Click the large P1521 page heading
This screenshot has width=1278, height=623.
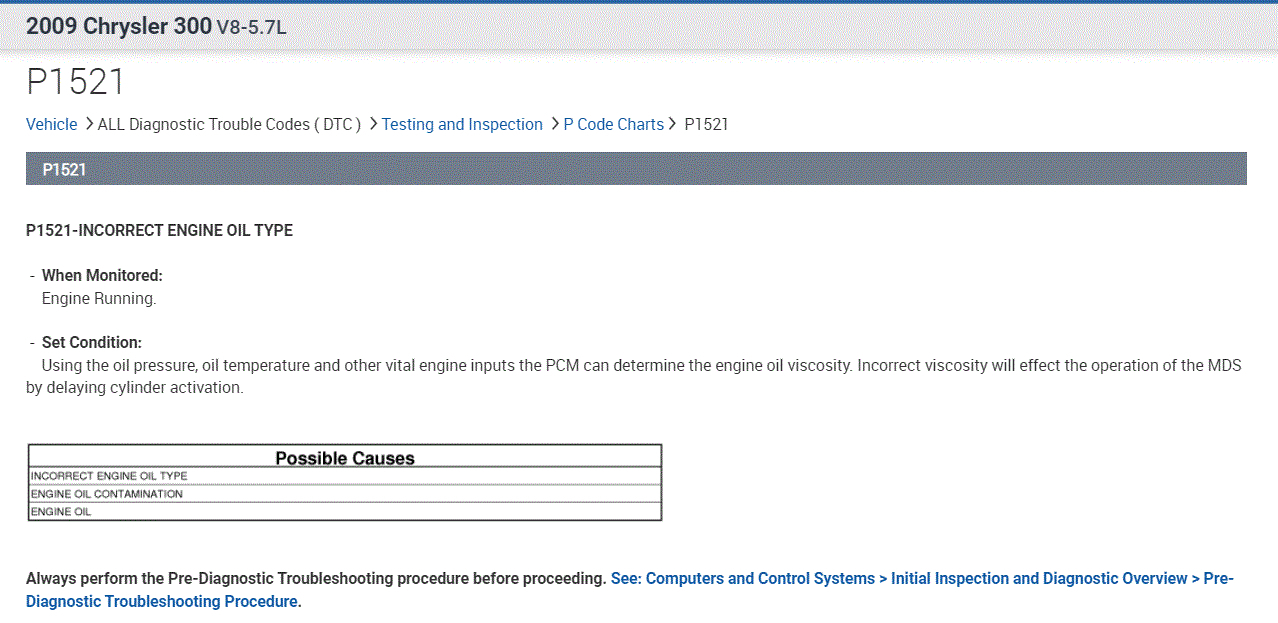[x=75, y=82]
